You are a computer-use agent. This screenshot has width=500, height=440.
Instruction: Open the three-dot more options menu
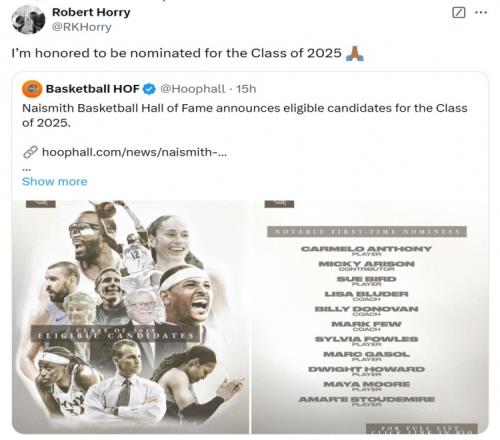[x=481, y=13]
